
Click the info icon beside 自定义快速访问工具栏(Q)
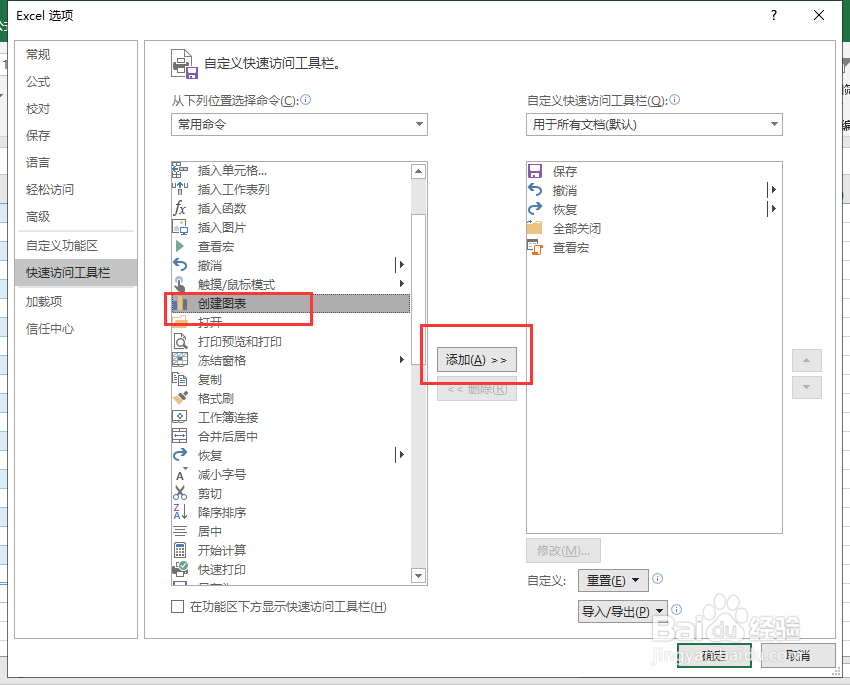(x=674, y=100)
